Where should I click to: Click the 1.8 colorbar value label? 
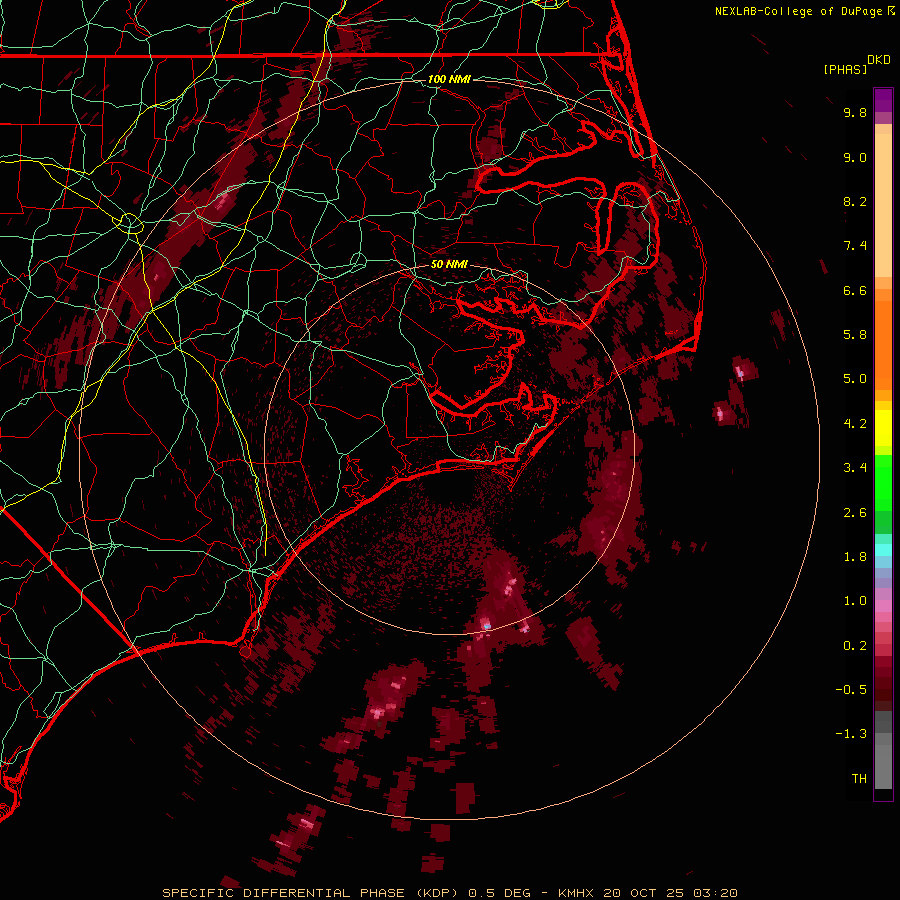click(x=855, y=557)
